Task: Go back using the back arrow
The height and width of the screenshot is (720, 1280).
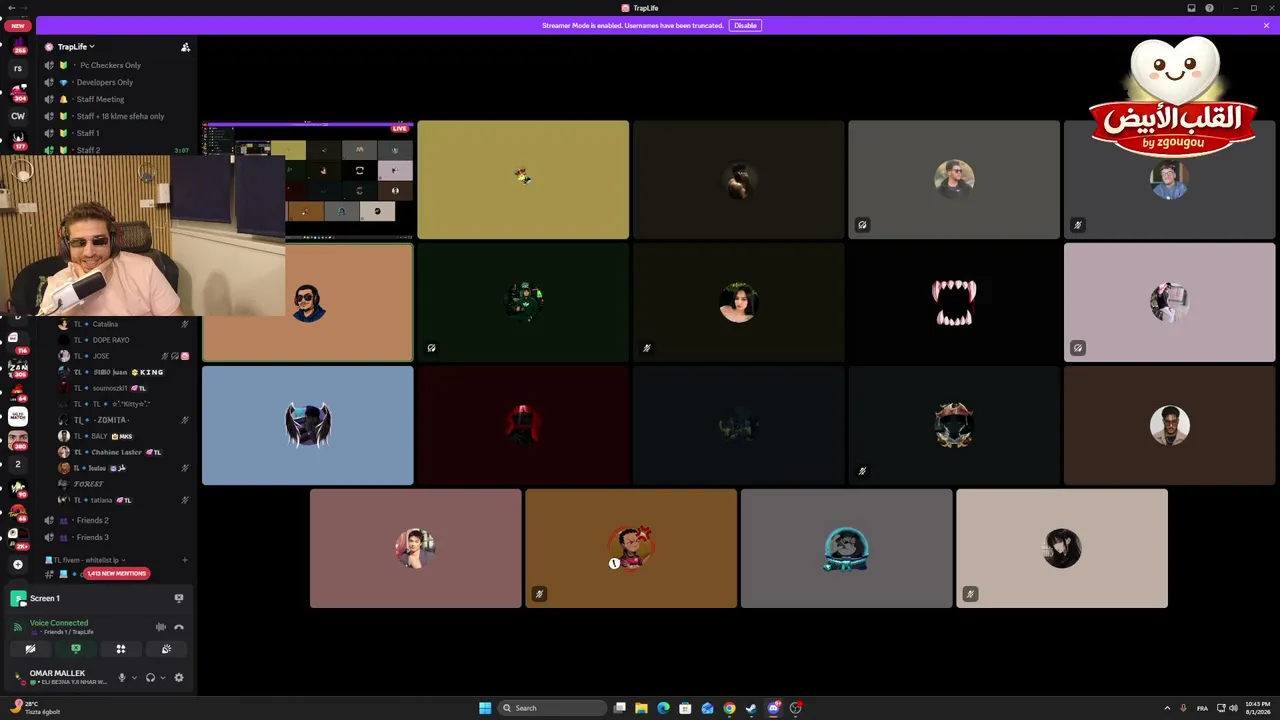Action: [10, 8]
